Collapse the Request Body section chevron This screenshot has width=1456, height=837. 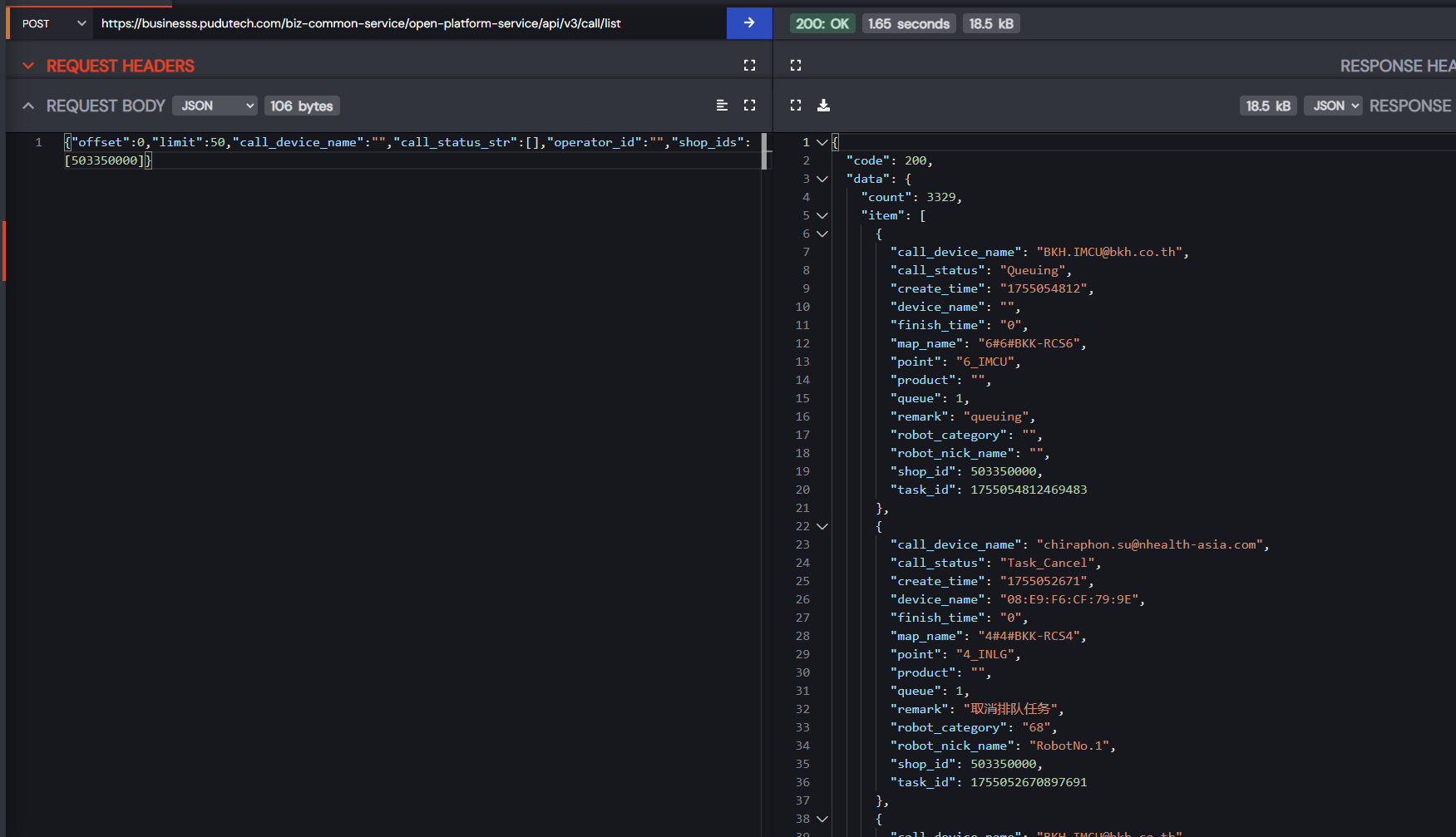[28, 106]
